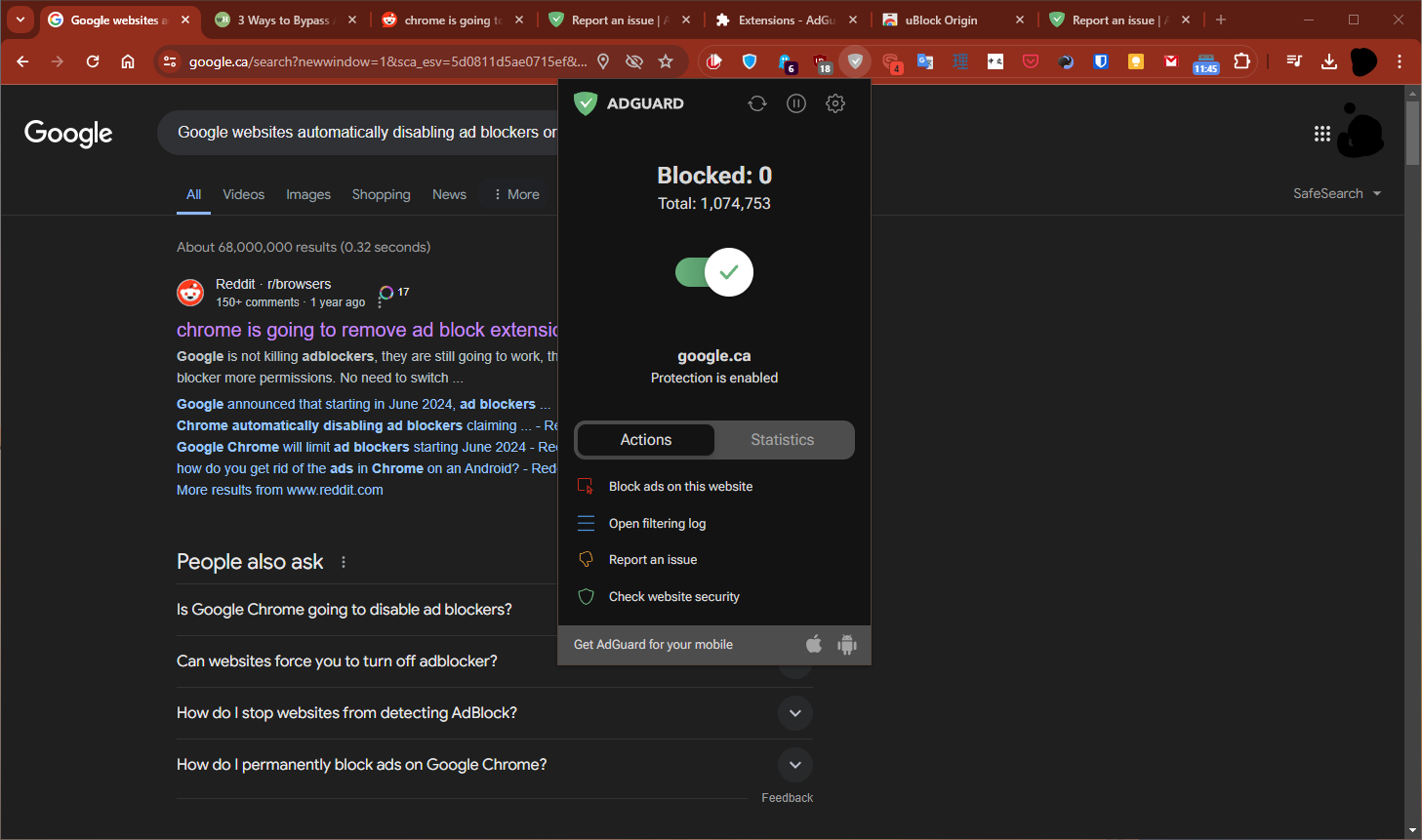The width and height of the screenshot is (1422, 840).
Task: Select Block ads on this website action
Action: 680,486
